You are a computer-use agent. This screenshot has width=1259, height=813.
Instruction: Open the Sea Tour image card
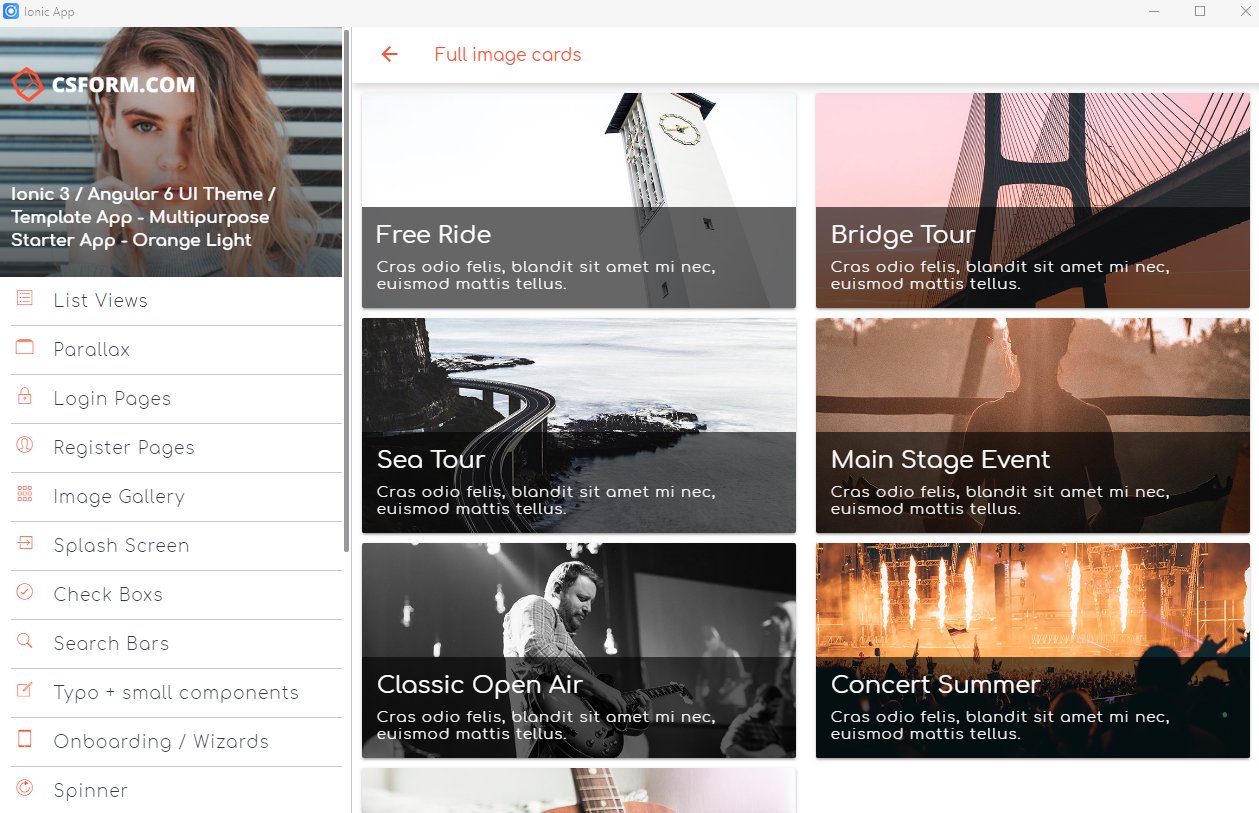coord(579,425)
